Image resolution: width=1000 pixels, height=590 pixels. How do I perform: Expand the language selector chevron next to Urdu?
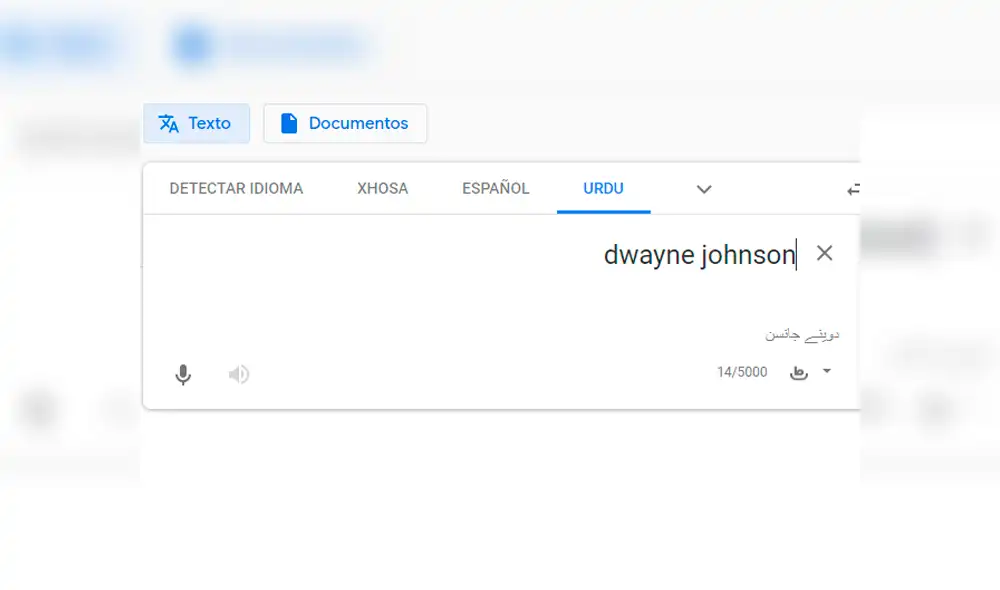(704, 189)
